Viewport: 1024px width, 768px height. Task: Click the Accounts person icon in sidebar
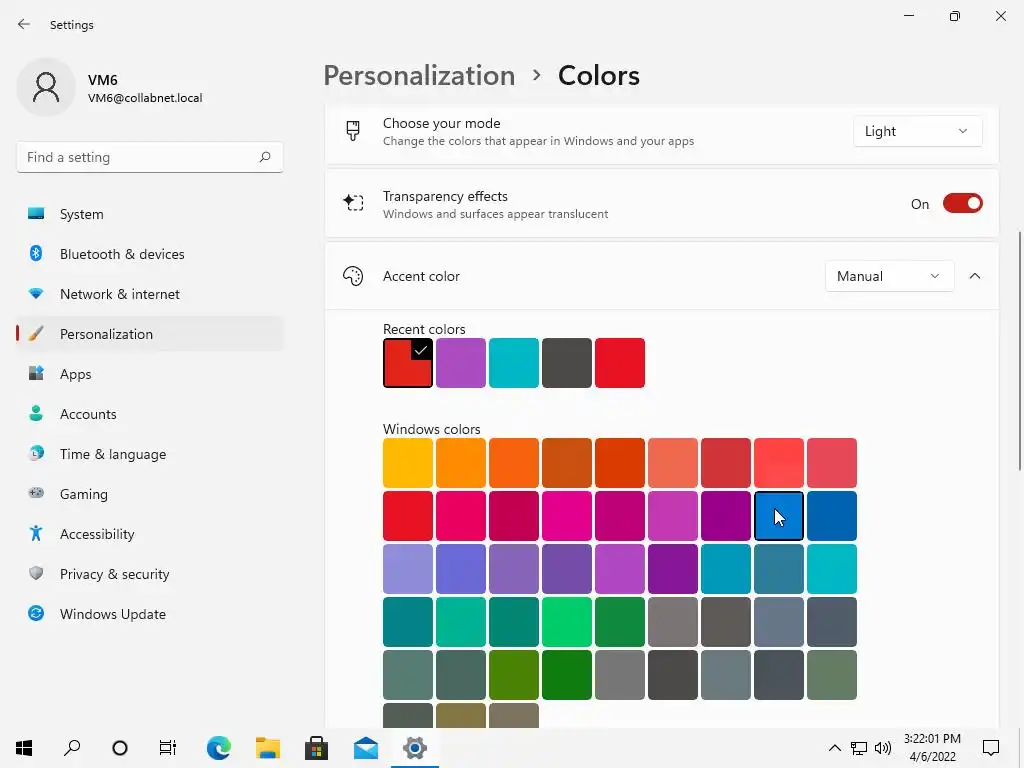point(36,413)
